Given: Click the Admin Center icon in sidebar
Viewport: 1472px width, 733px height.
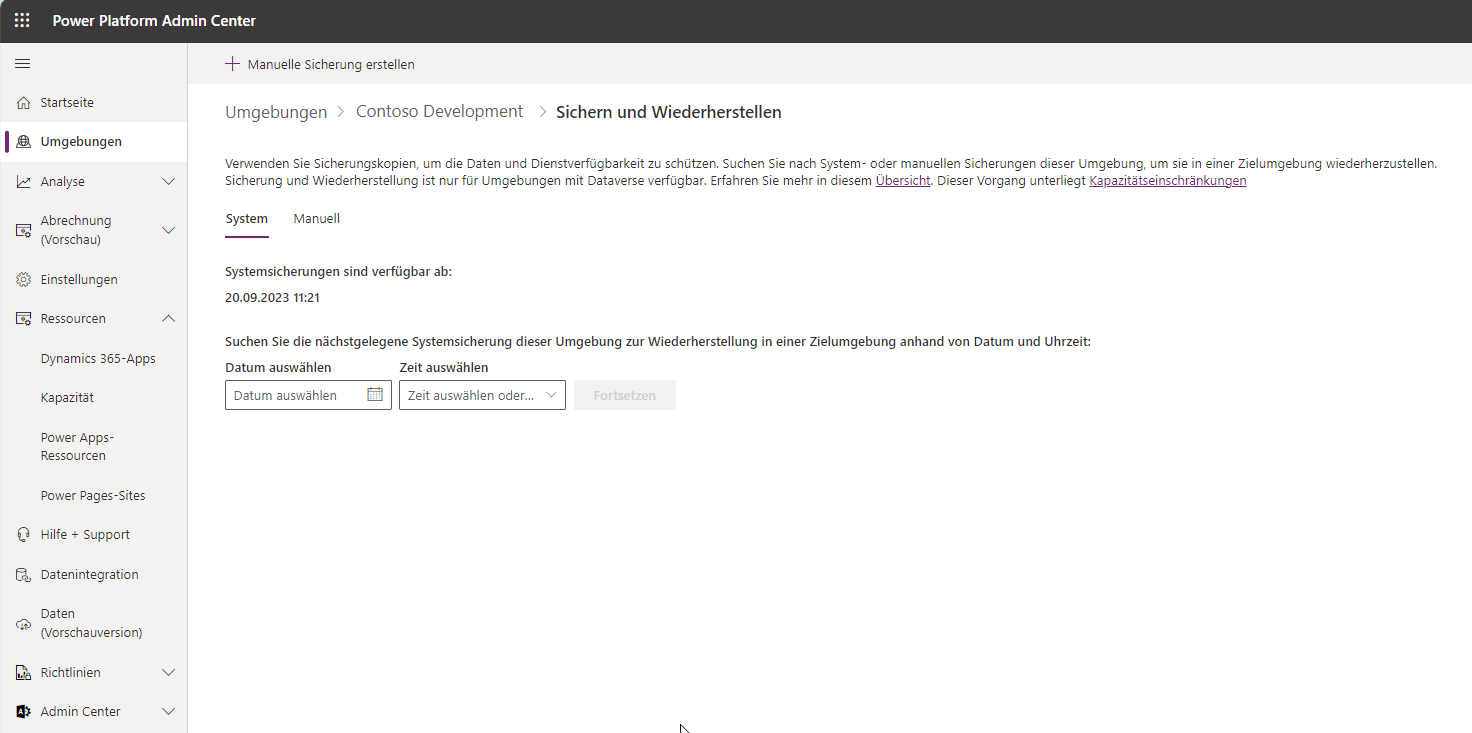Looking at the screenshot, I should [x=24, y=712].
